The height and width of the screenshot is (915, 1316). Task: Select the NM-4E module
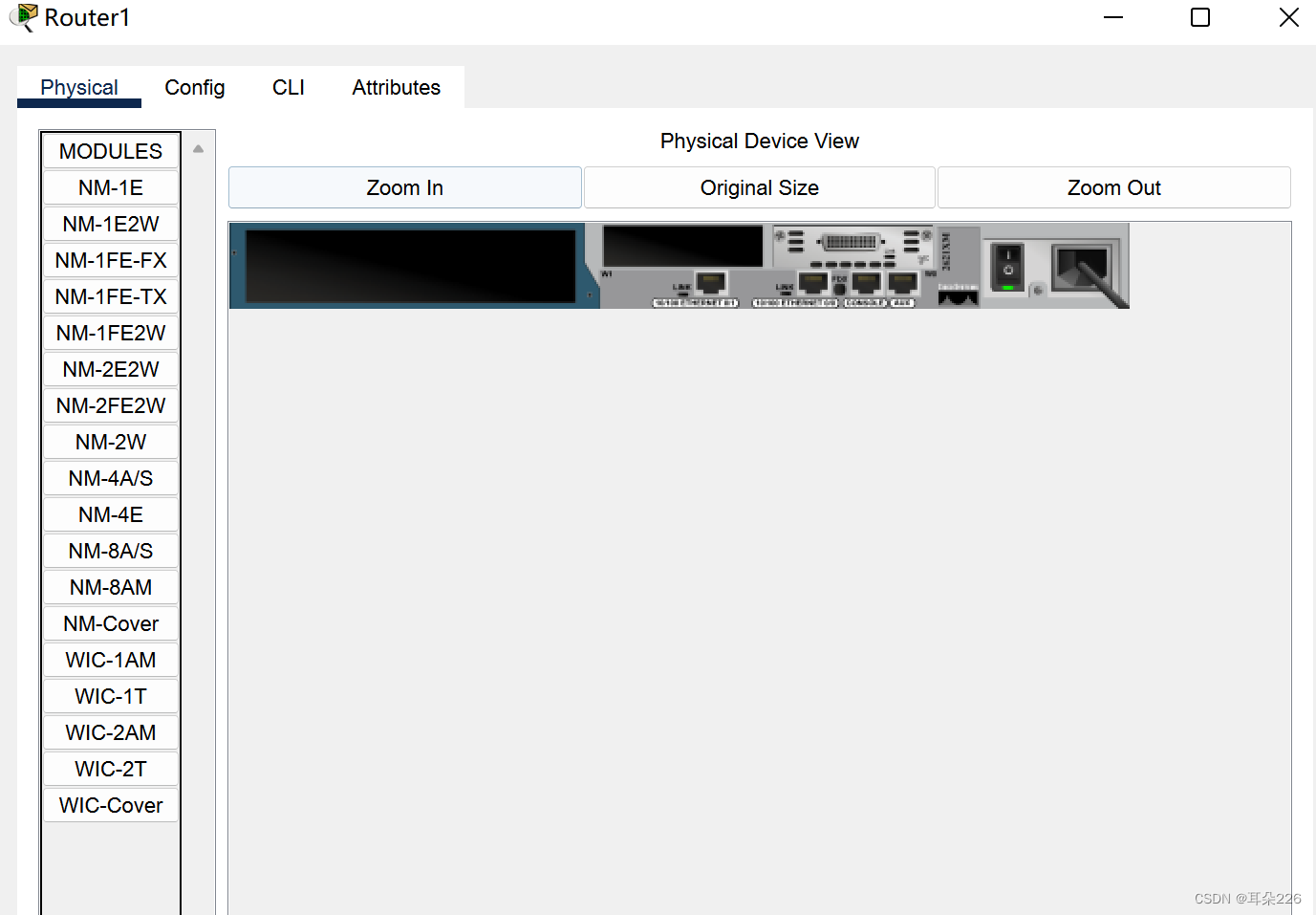click(111, 514)
